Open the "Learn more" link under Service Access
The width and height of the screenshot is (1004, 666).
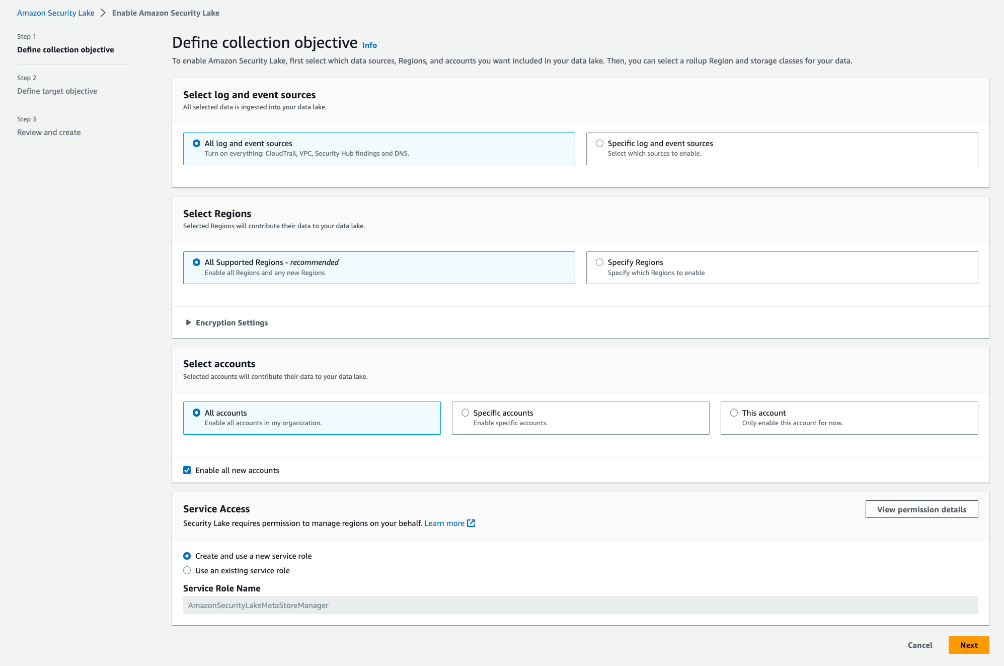coord(443,522)
